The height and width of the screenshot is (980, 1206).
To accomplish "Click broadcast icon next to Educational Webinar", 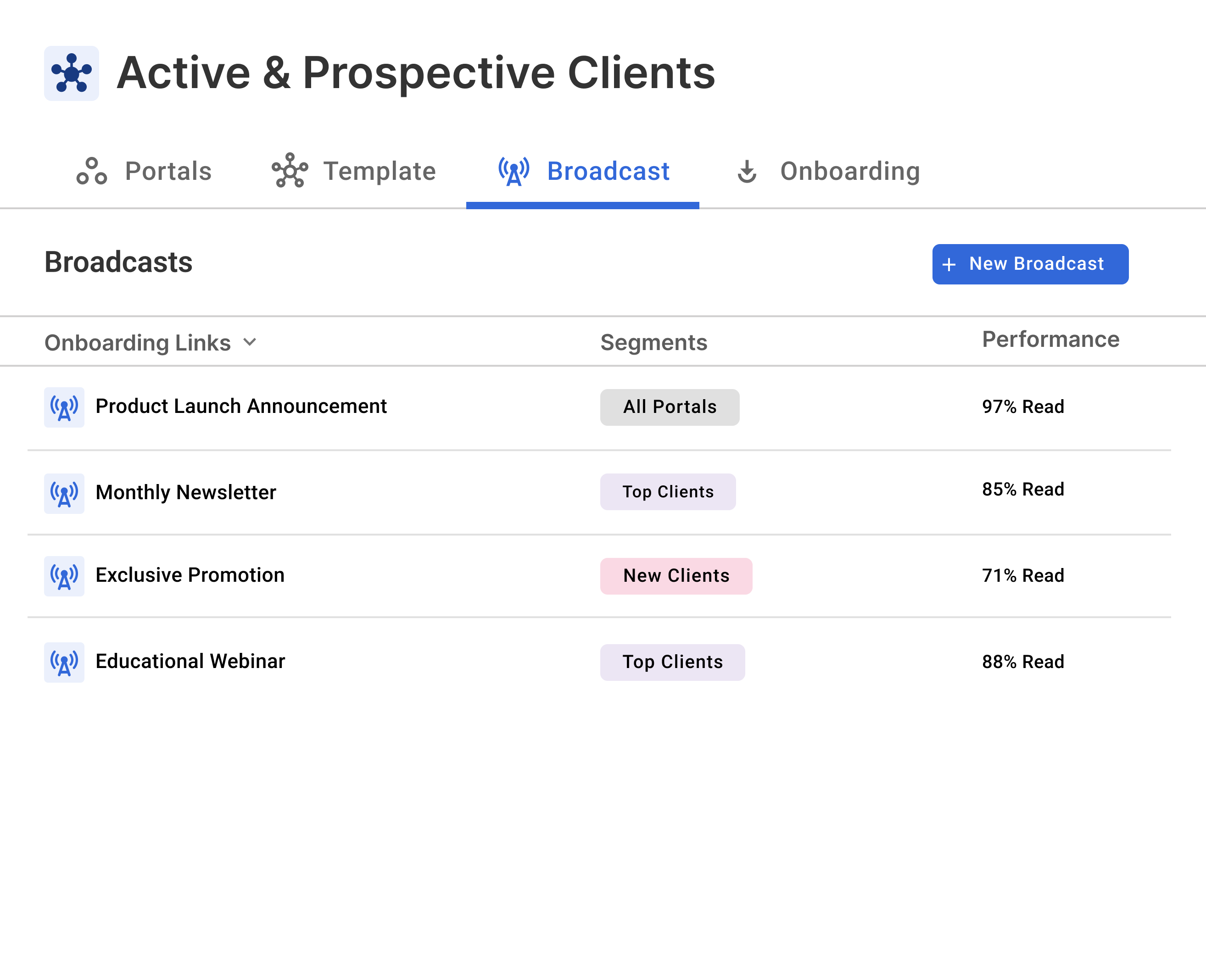I will 64,662.
